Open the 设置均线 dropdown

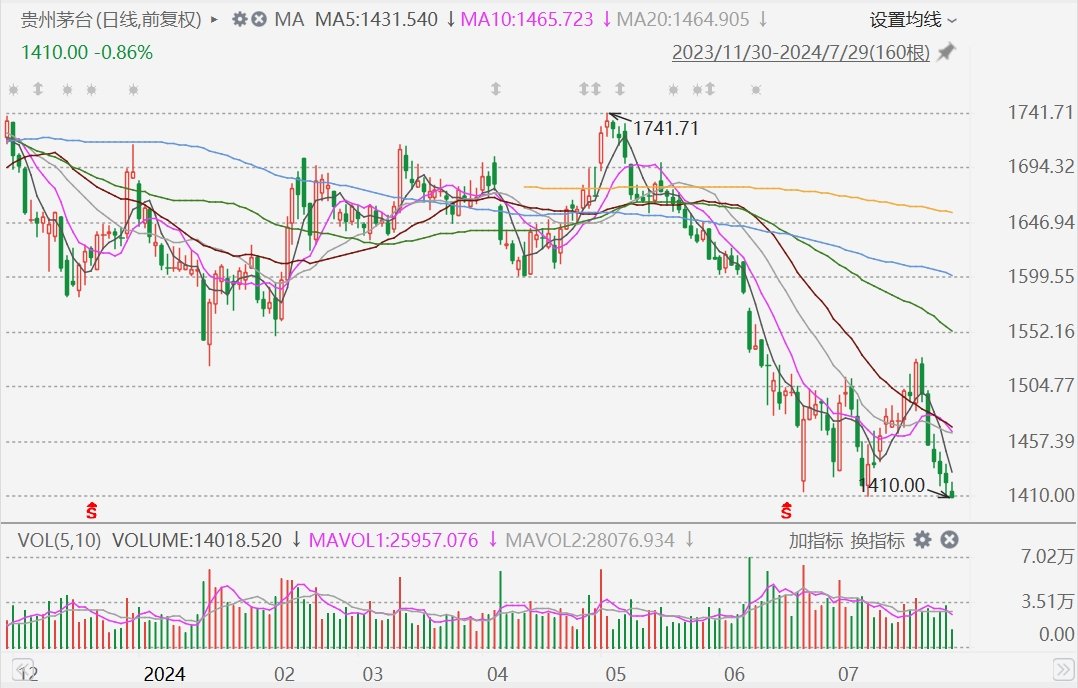912,20
